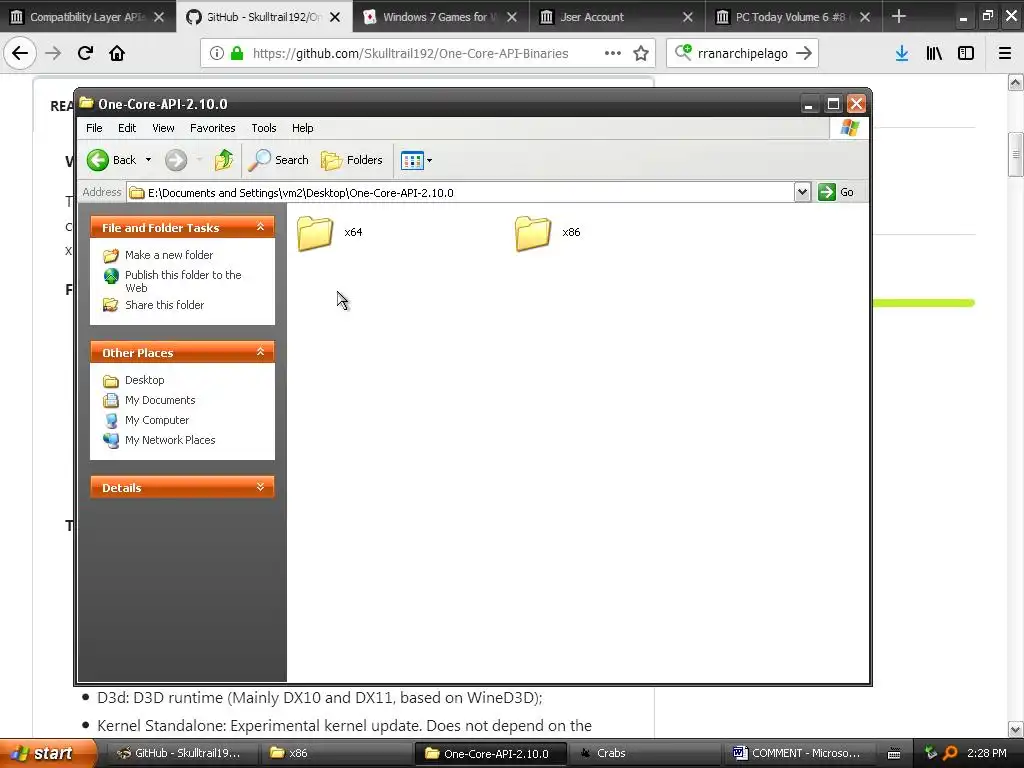This screenshot has width=1024, height=768.
Task: Switch to Crabs taskbar item
Action: pyautogui.click(x=643, y=753)
